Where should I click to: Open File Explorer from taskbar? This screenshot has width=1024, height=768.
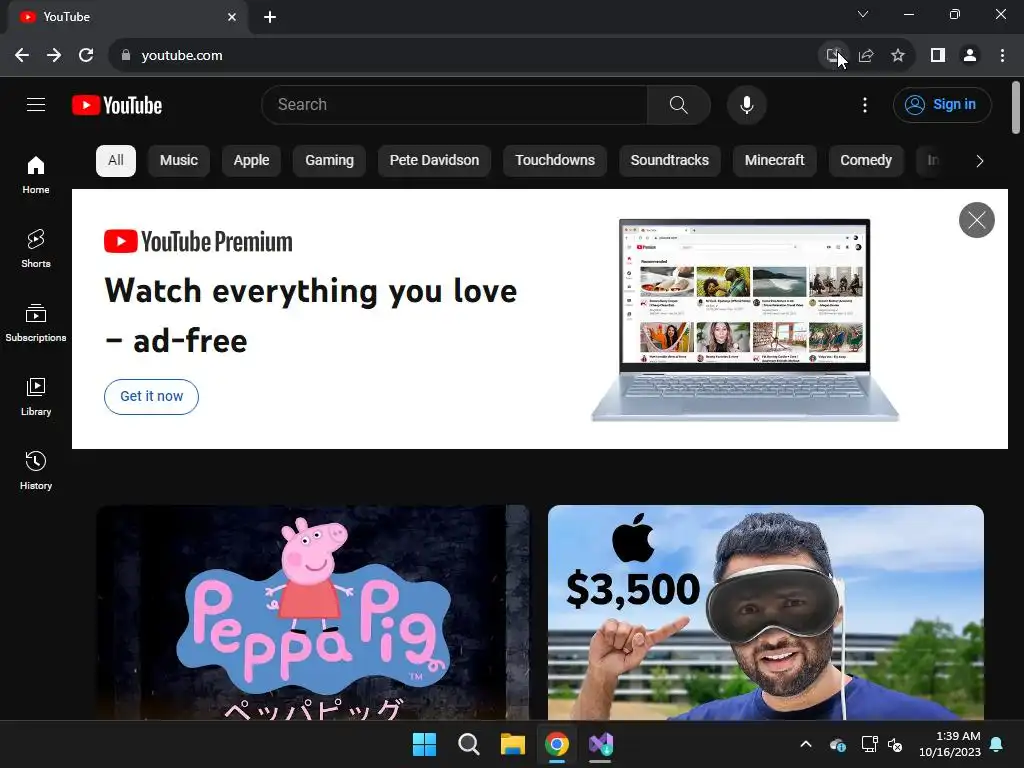tap(513, 744)
